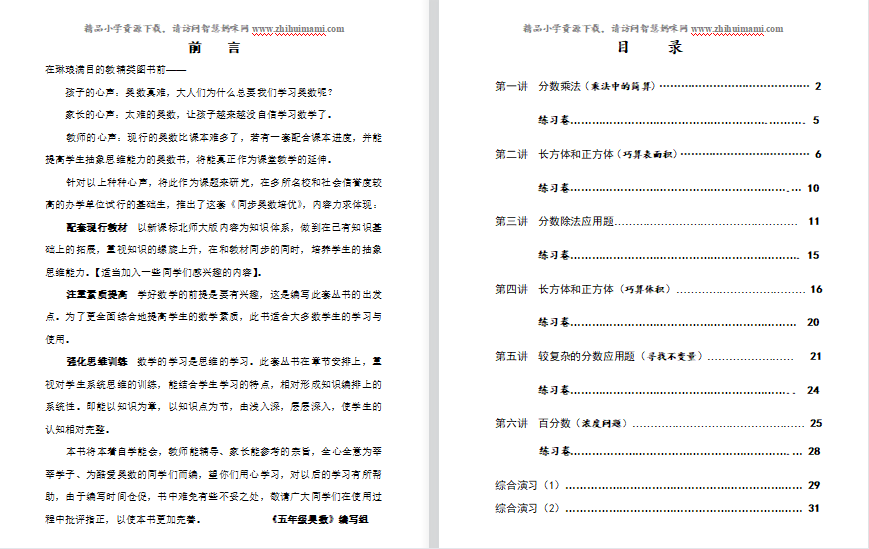Click the bold 配套现行教材 paragraph heading
The image size is (869, 549).
tap(97, 227)
